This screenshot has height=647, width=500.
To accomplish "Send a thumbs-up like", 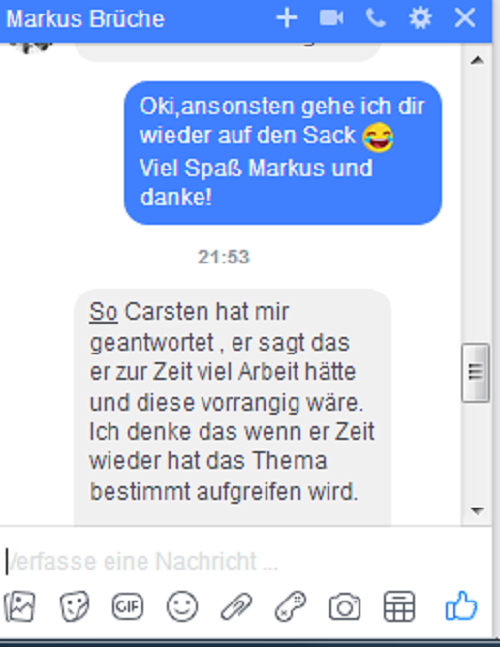I will [461, 606].
